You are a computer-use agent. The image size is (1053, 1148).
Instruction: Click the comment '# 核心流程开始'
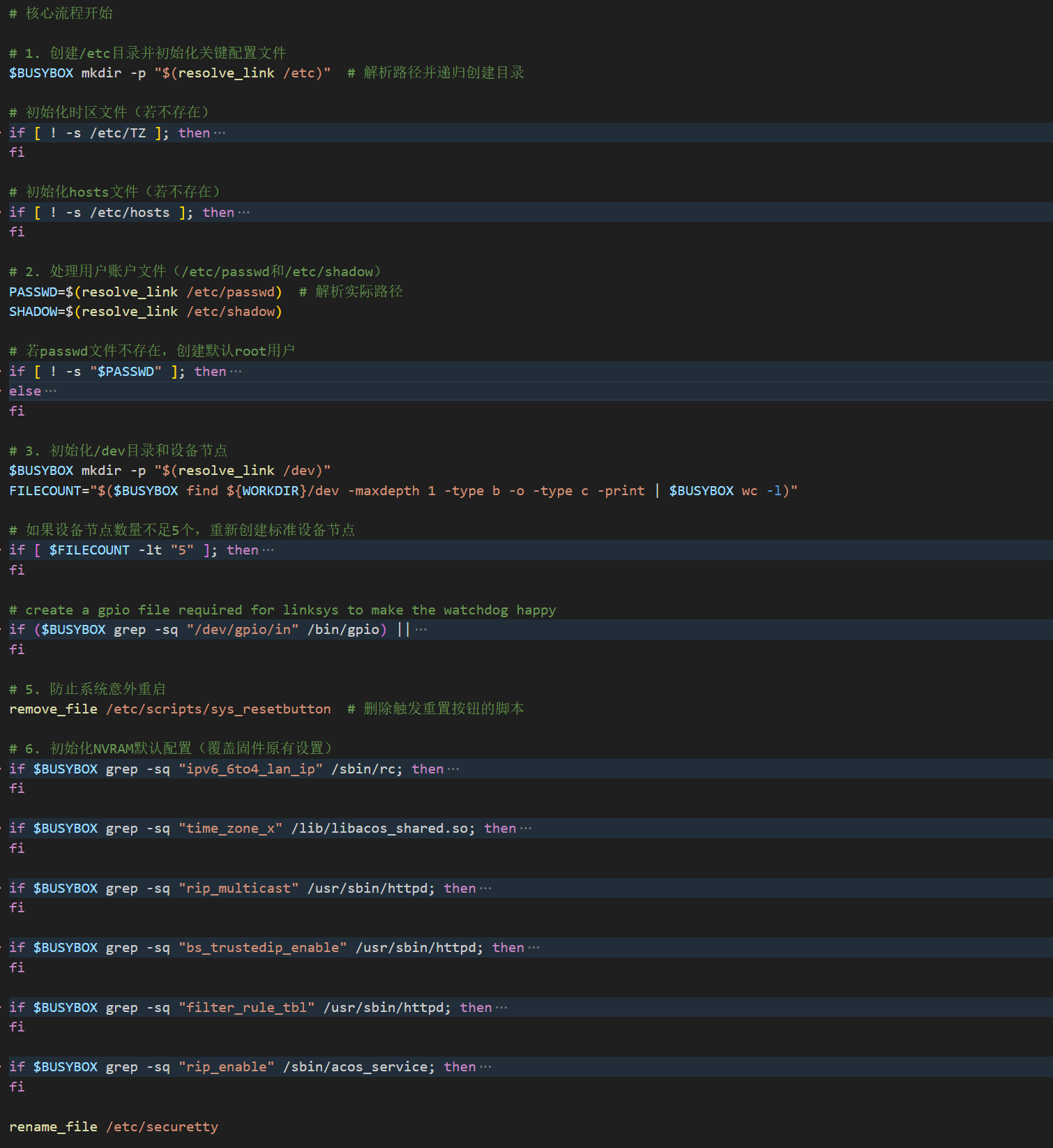pyautogui.click(x=61, y=13)
